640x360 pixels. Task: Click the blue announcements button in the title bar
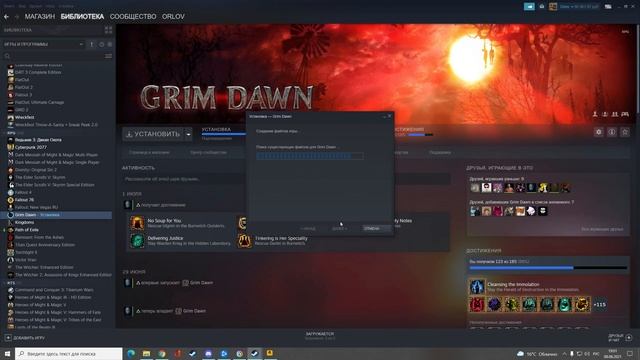coord(529,7)
